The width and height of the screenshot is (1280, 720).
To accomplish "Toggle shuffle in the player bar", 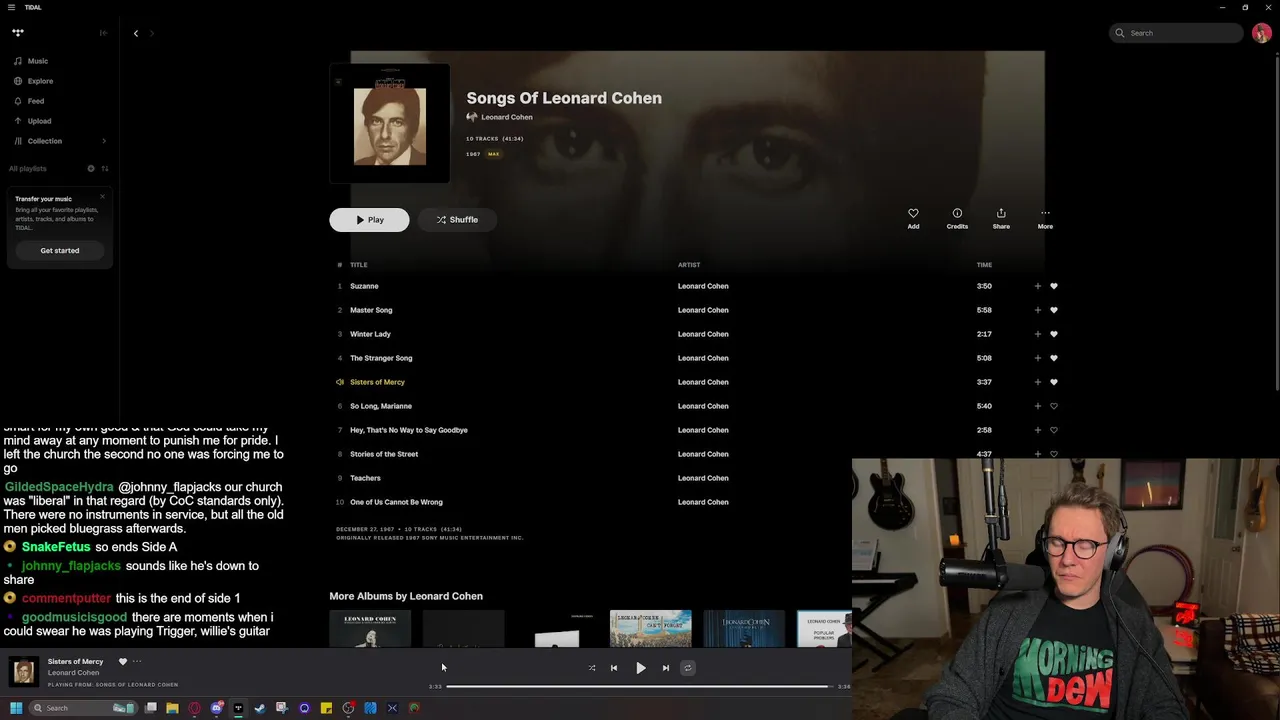I will pyautogui.click(x=592, y=668).
